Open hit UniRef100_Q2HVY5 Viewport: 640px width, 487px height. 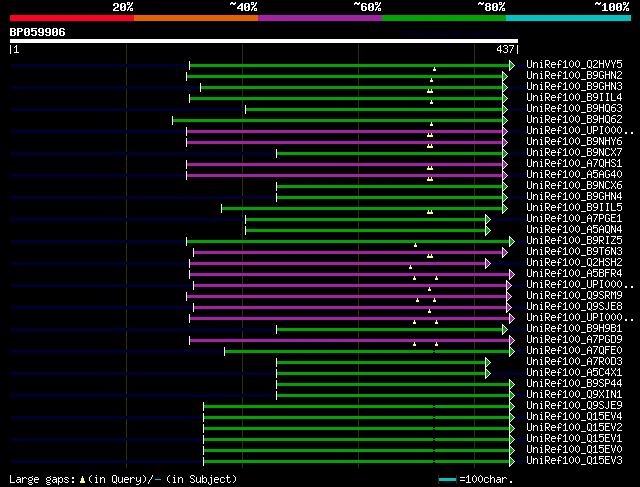coord(574,64)
